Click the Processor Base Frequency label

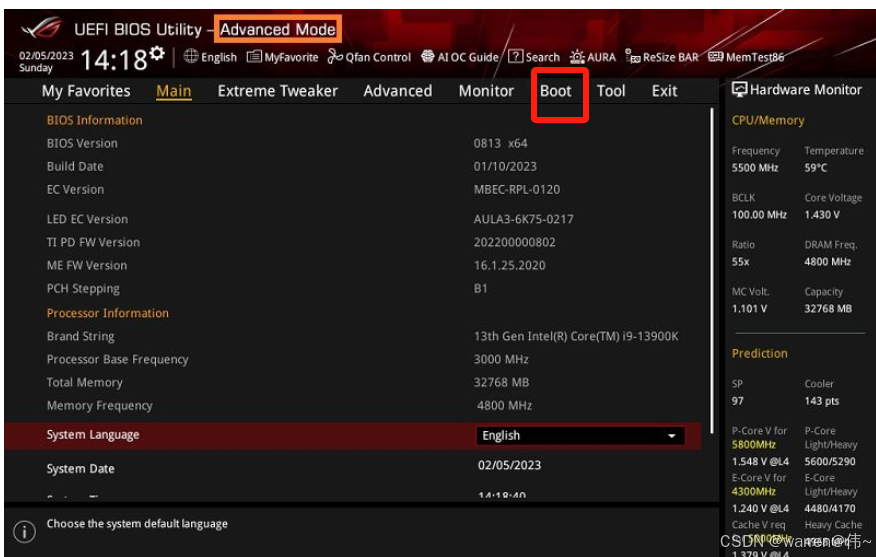(117, 360)
